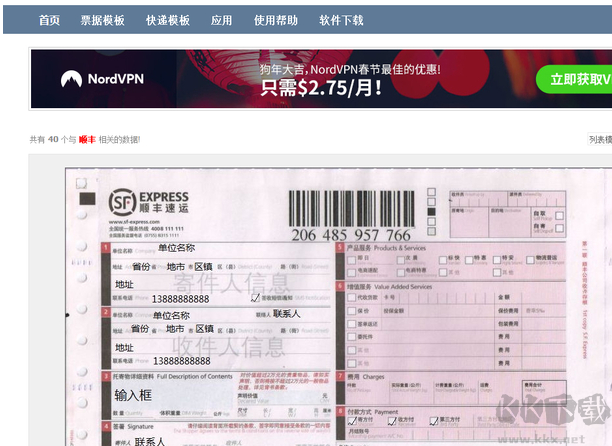This screenshot has height=446, width=612.
Task: Tick the 代收货款 checkbox under Value Added Services
Action: click(352, 297)
